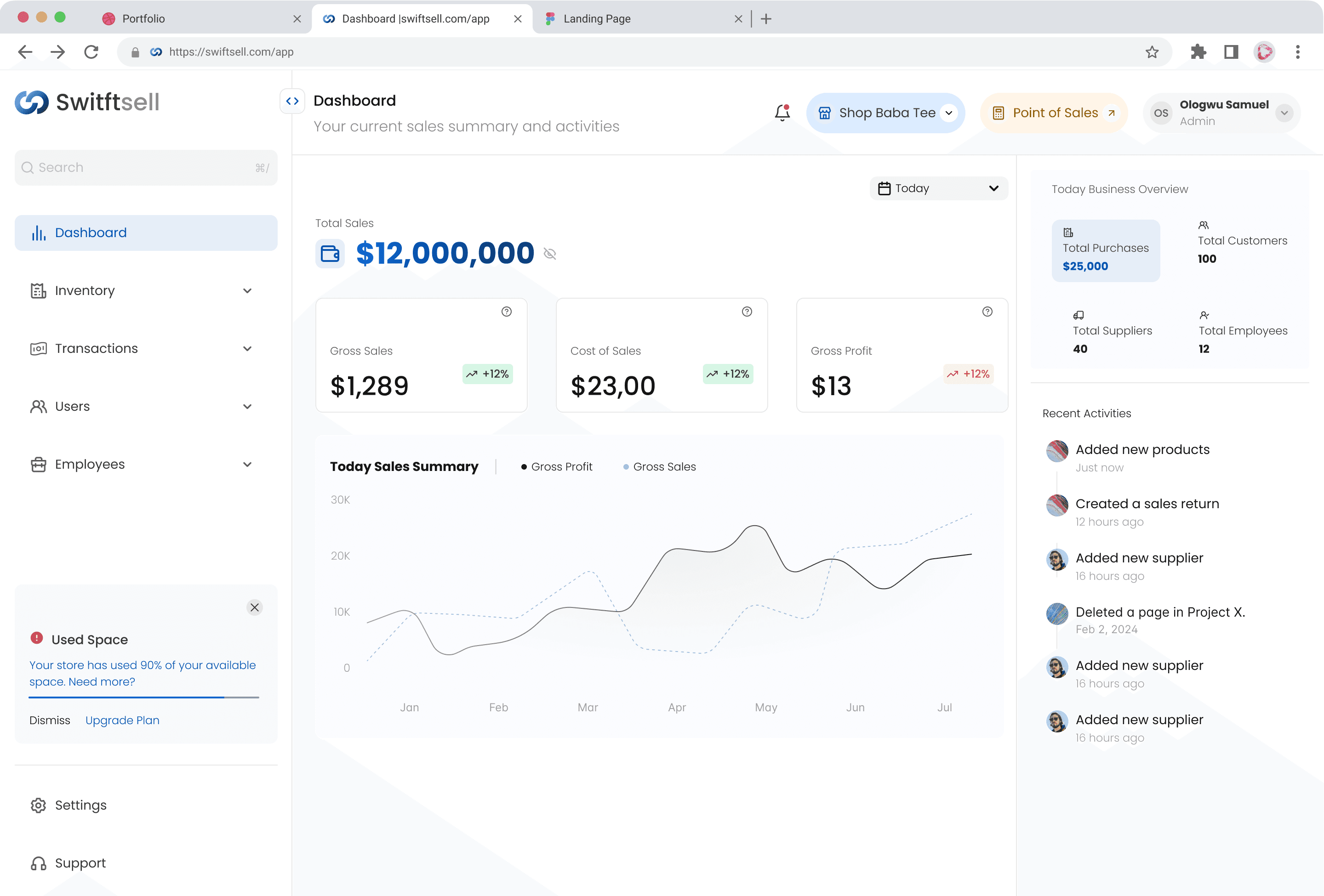
Task: Toggle Gross Sales series in chart legend
Action: (659, 467)
